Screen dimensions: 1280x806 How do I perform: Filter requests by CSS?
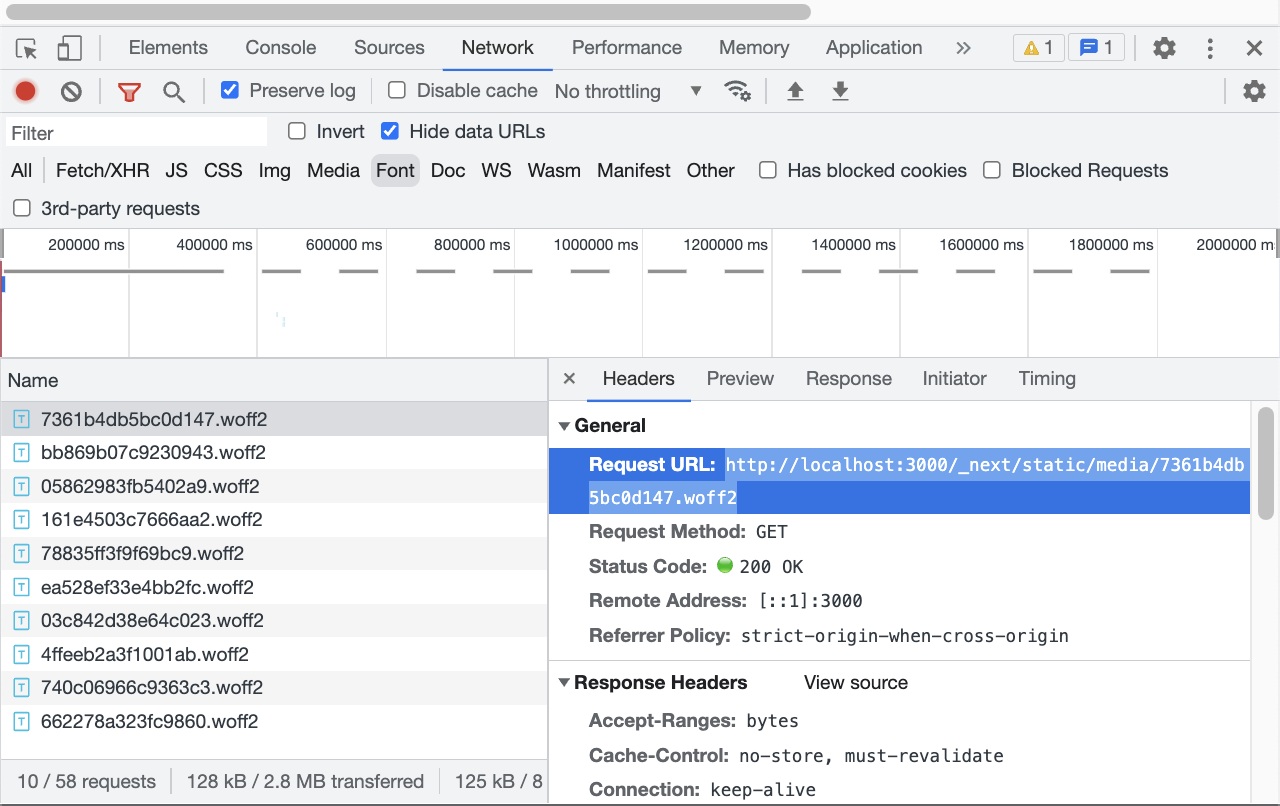point(223,171)
